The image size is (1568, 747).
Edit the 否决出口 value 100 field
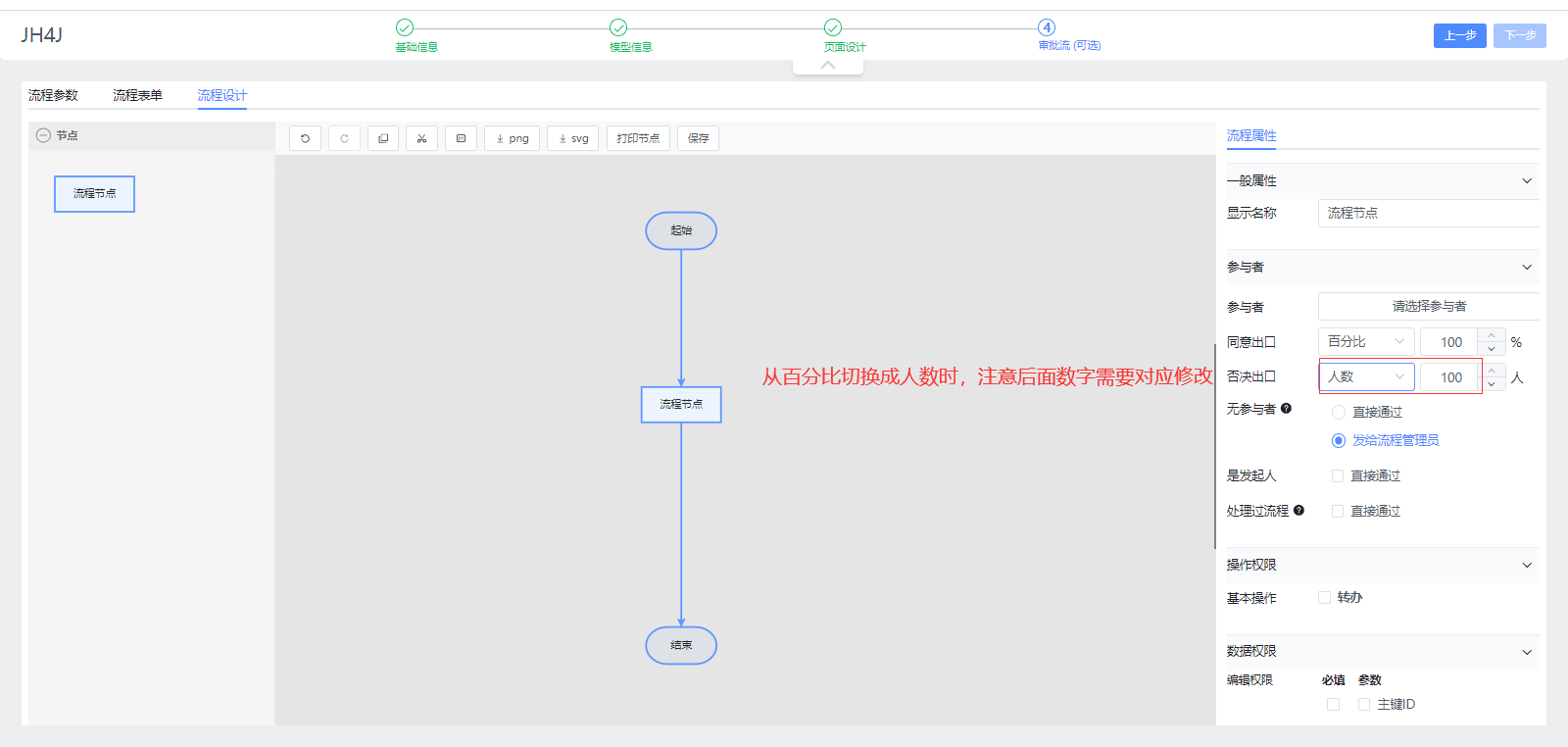point(1450,377)
